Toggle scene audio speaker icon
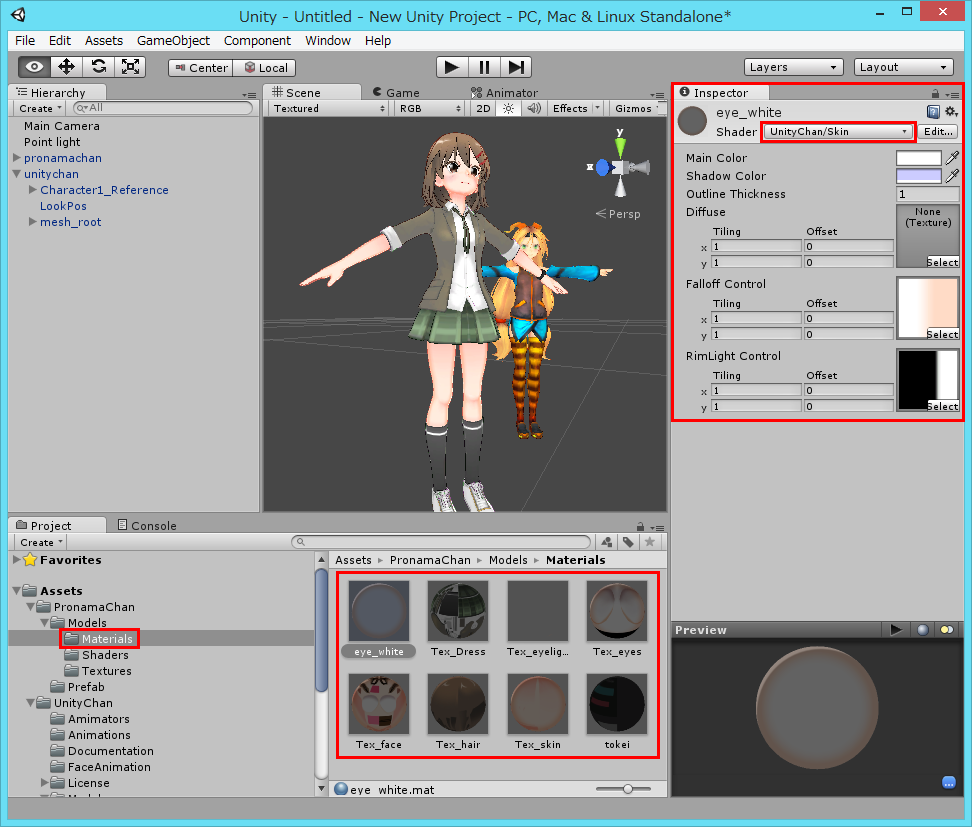The height and width of the screenshot is (827, 972). tap(534, 108)
